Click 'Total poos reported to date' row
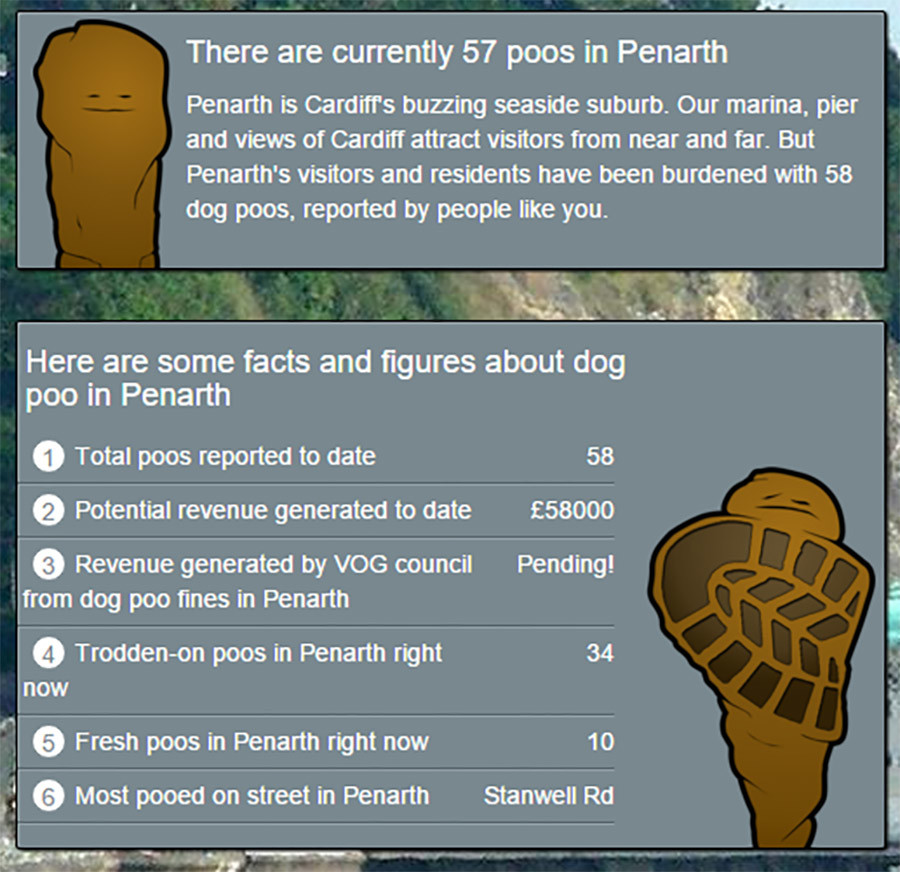The width and height of the screenshot is (900, 872). [316, 456]
